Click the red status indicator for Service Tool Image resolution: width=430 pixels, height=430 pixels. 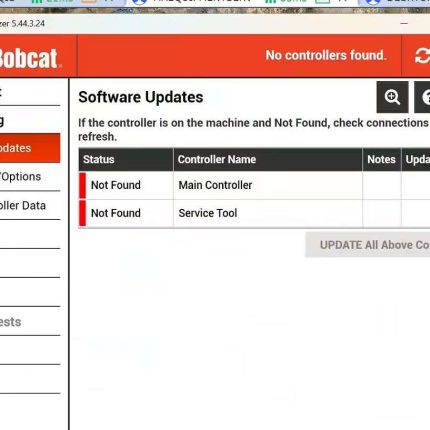(x=82, y=213)
